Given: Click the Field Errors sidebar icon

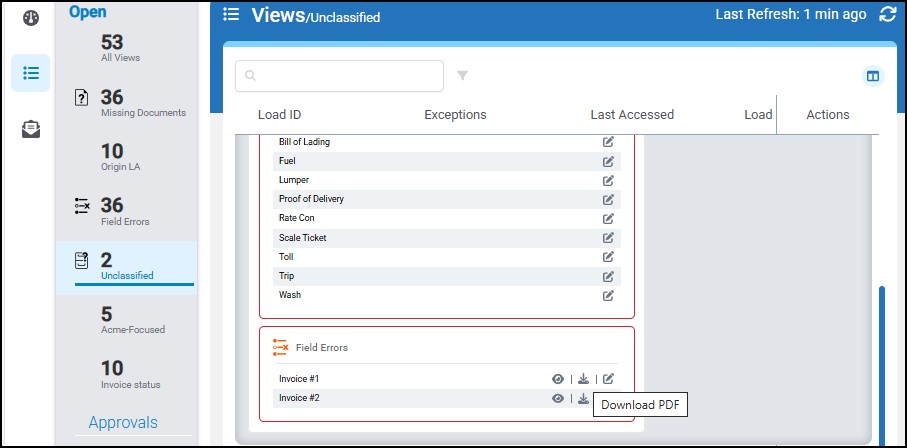Looking at the screenshot, I should (82, 206).
